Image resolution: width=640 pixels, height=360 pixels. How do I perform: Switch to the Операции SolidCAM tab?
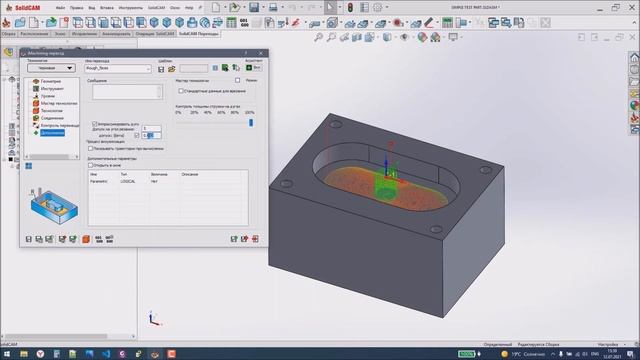[155, 34]
